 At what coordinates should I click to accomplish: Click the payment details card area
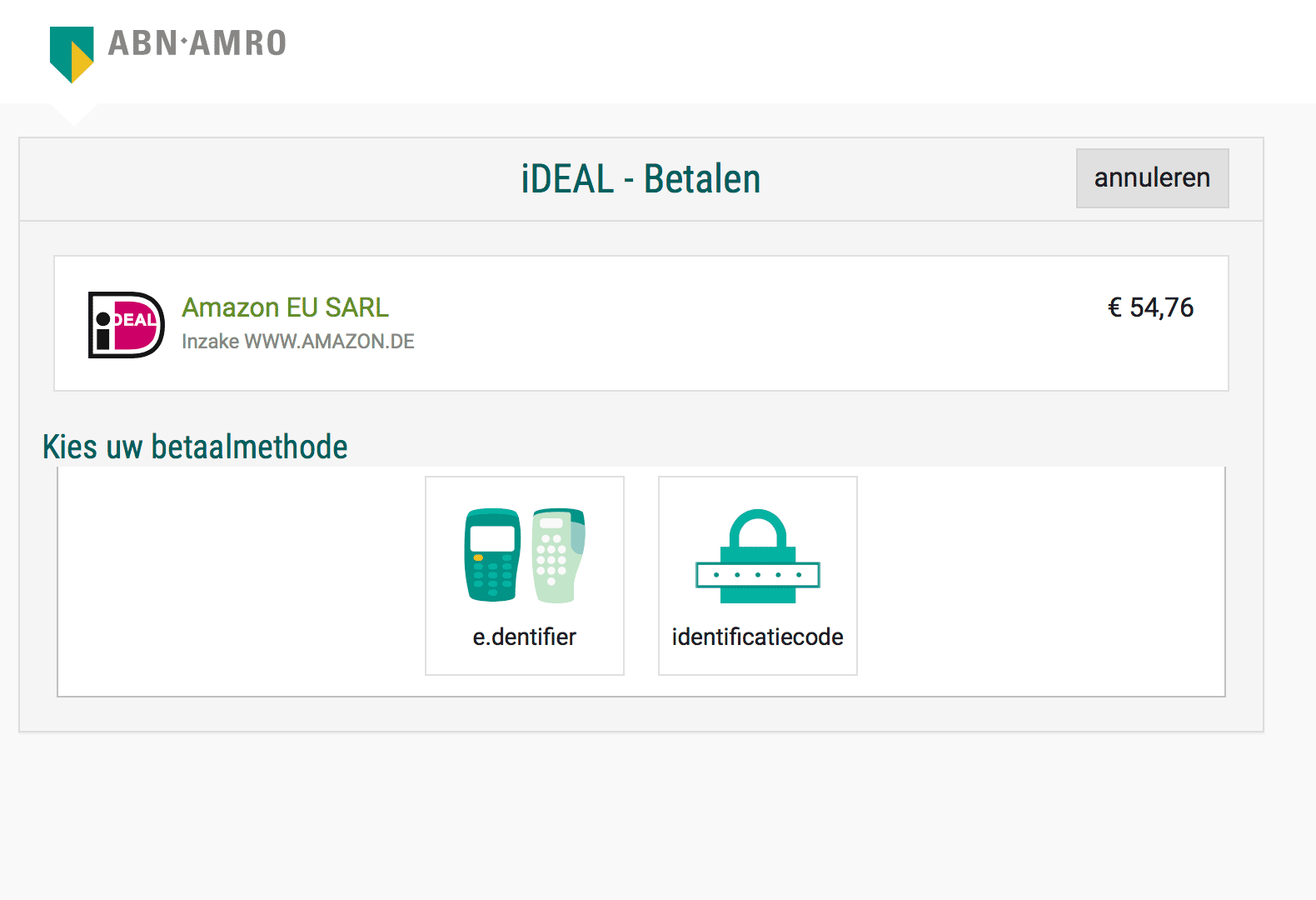(641, 323)
